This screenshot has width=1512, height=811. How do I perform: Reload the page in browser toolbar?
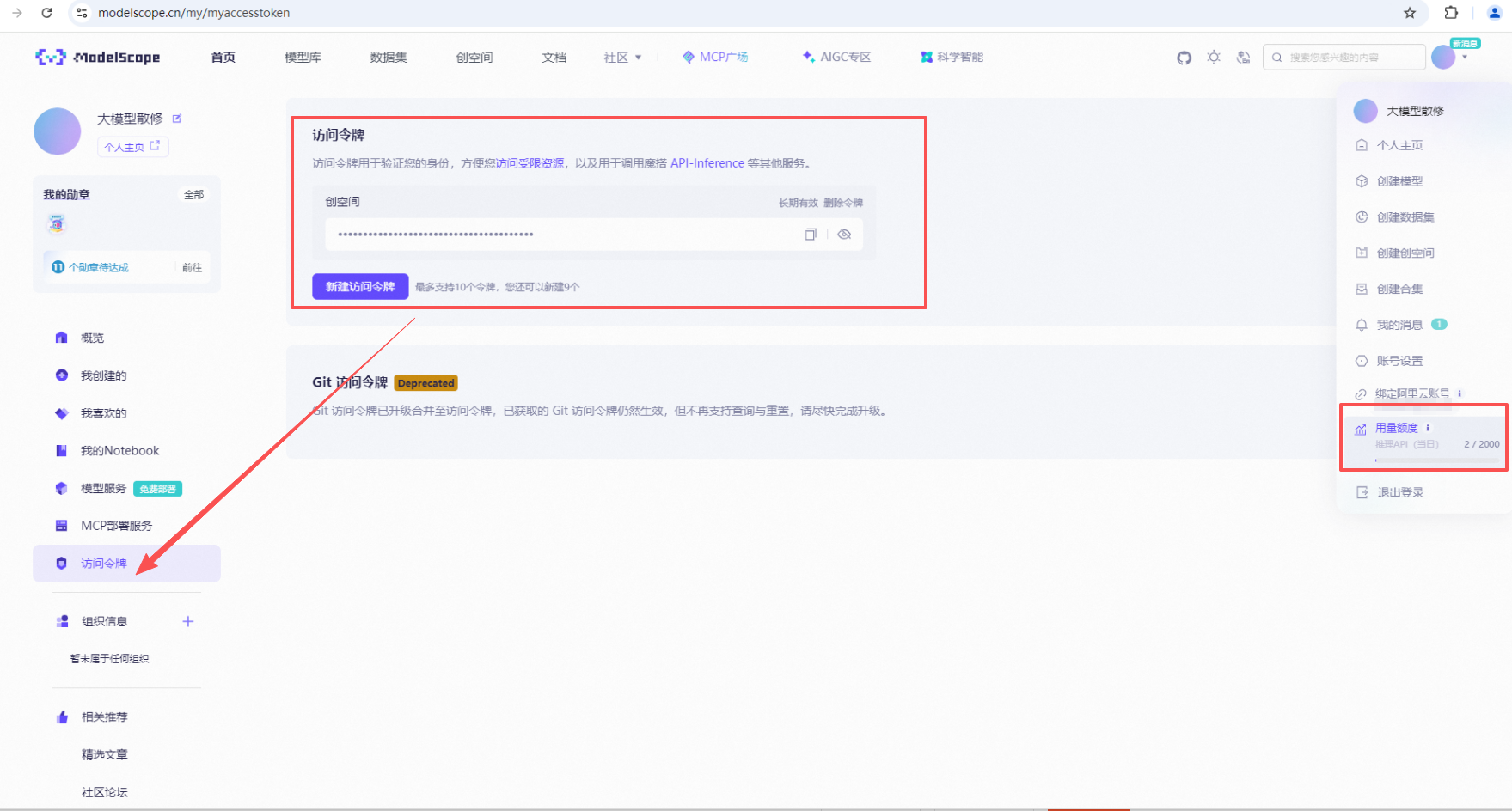click(x=46, y=13)
